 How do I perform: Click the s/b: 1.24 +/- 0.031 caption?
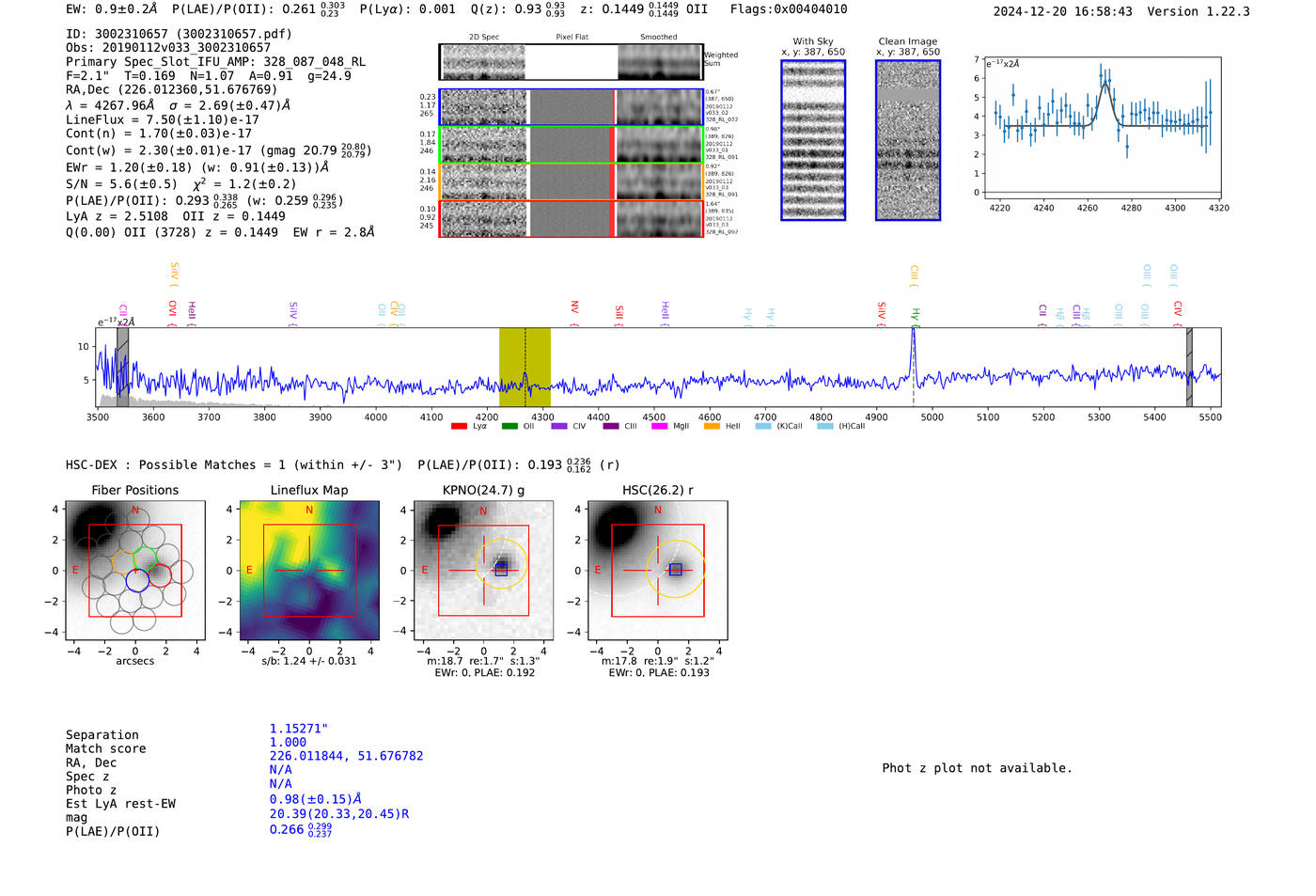coord(309,661)
